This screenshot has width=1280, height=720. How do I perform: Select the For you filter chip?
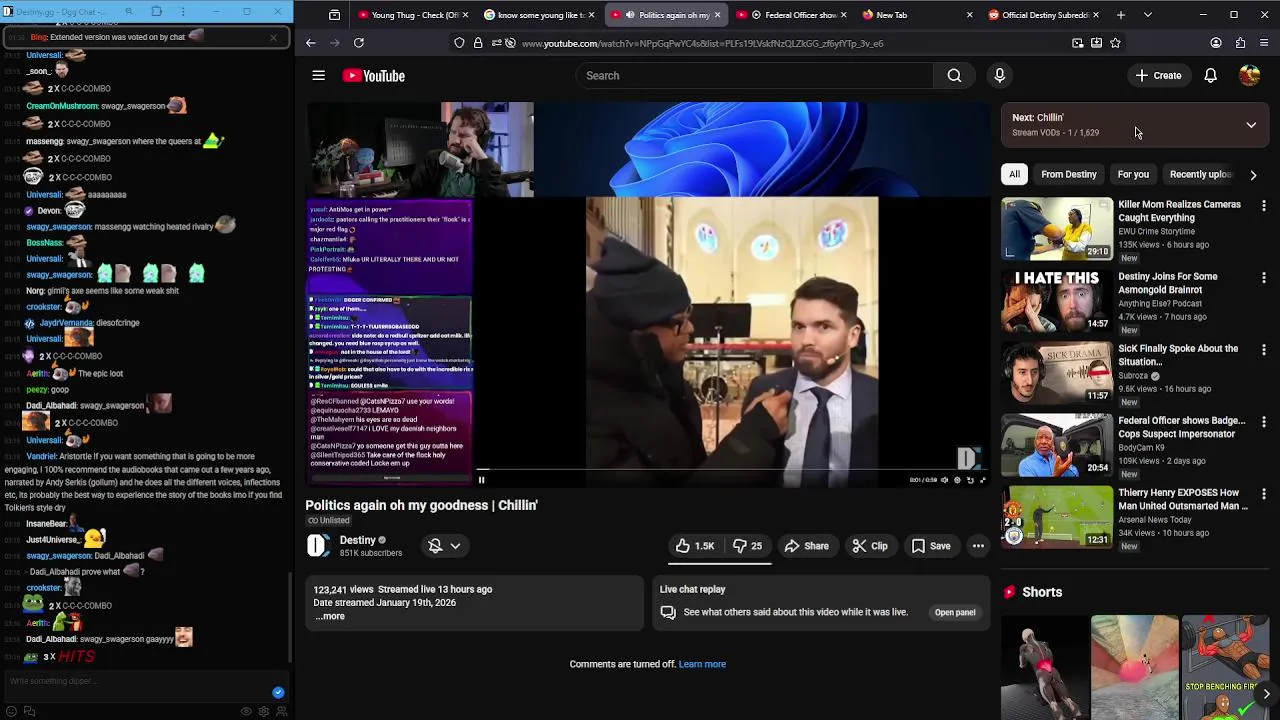click(x=1133, y=174)
